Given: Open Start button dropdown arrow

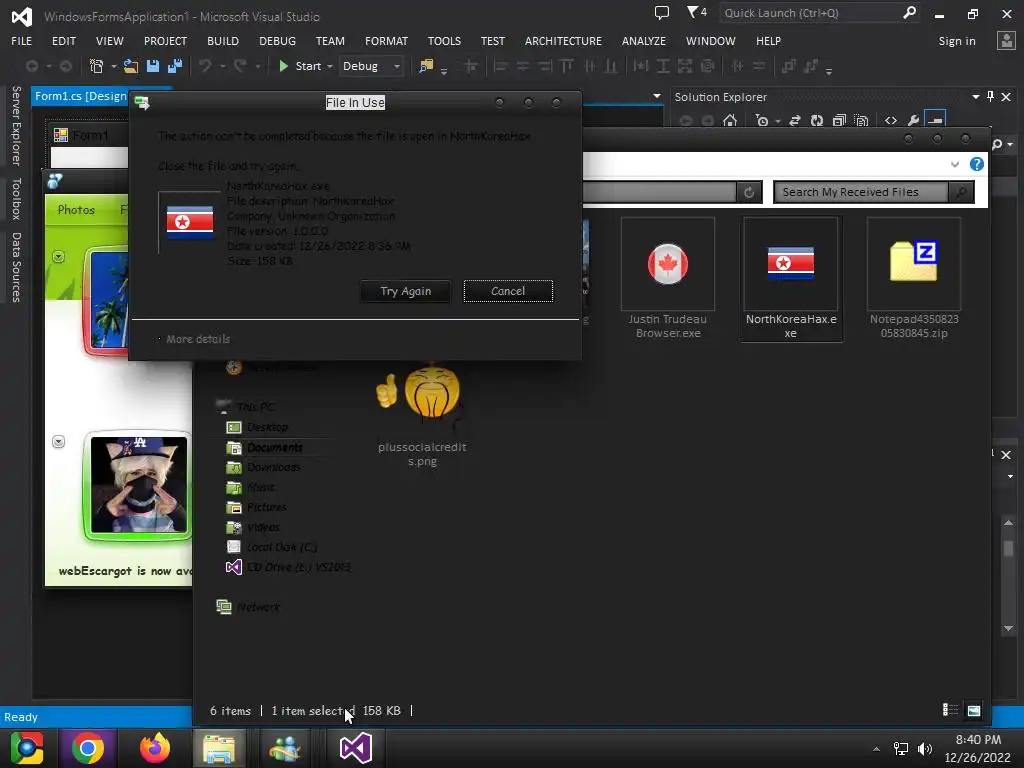Looking at the screenshot, I should pos(330,67).
